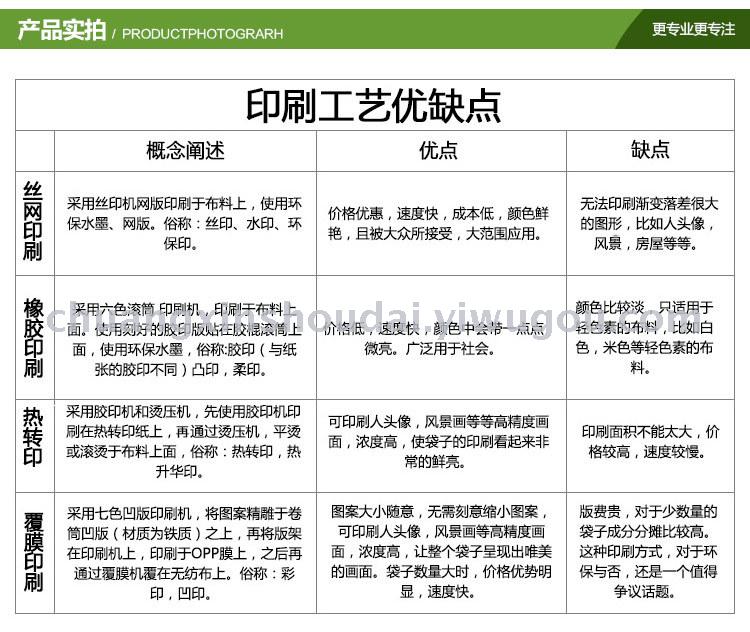Click the 优点 column header
The height and width of the screenshot is (632, 750).
pyautogui.click(x=439, y=150)
